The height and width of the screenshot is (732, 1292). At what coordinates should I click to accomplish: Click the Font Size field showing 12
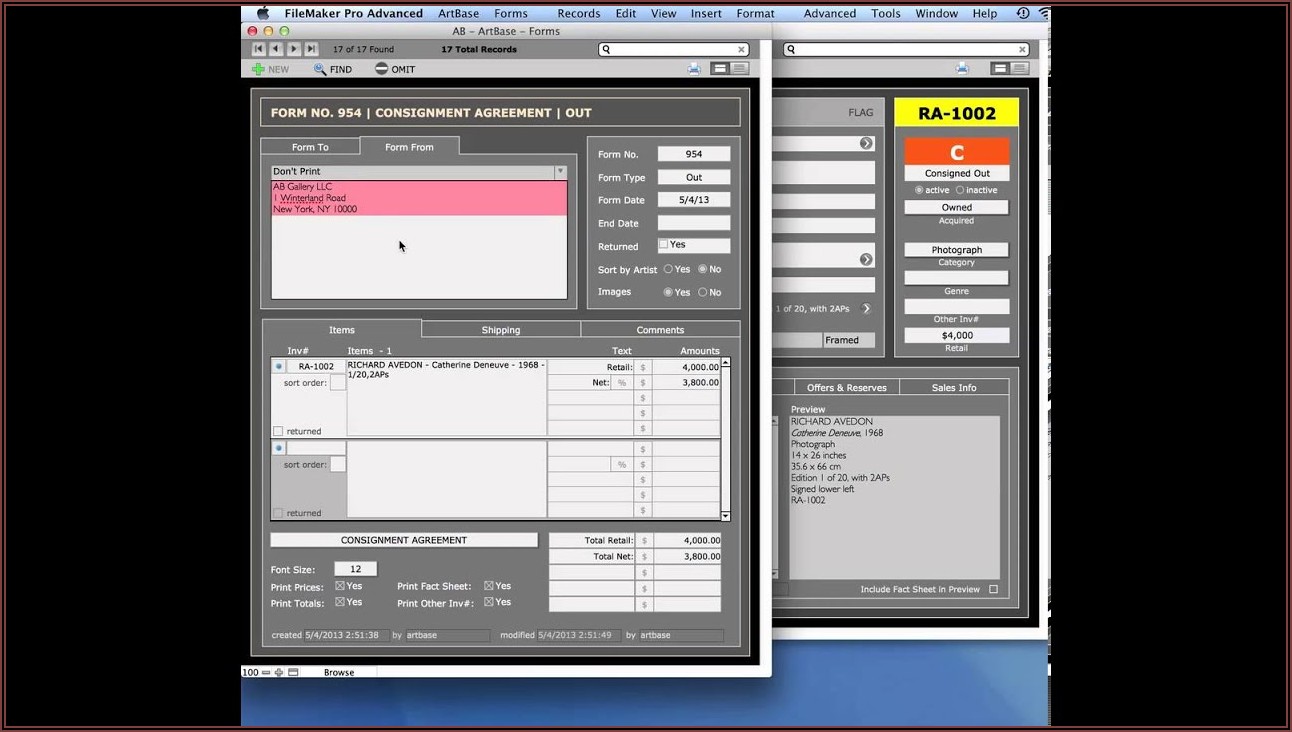tap(355, 569)
